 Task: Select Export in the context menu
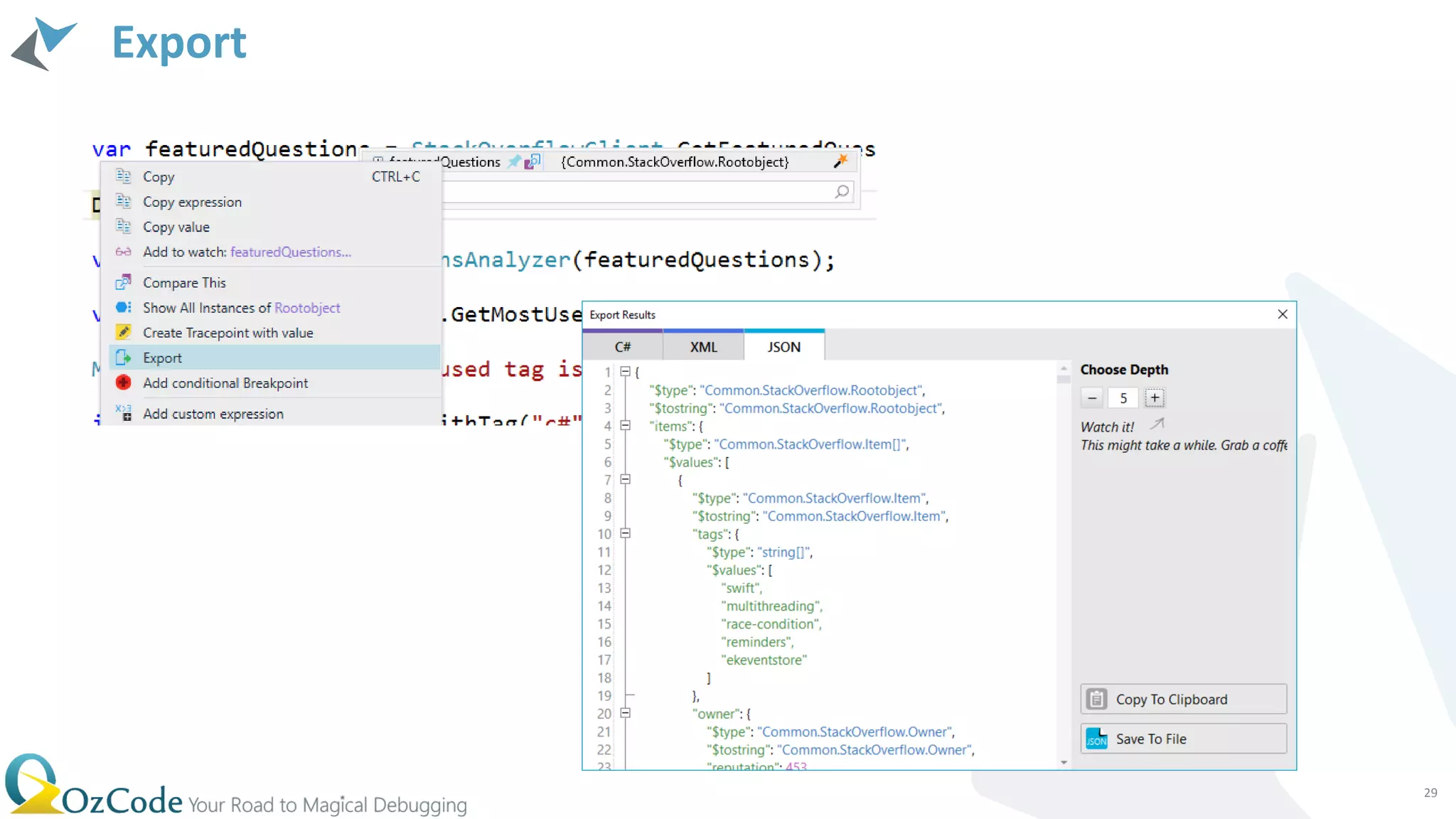(x=163, y=358)
